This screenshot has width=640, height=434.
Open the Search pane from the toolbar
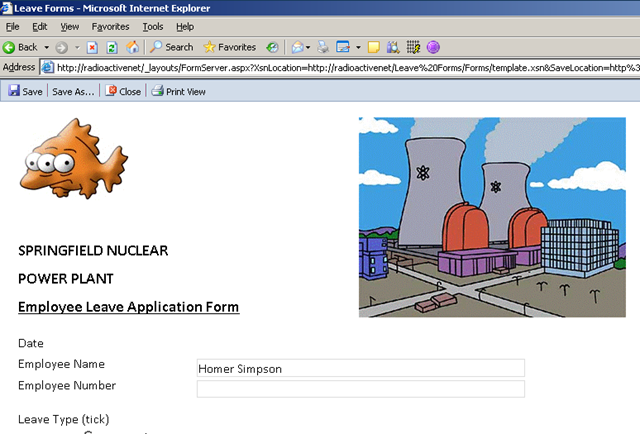(x=171, y=47)
